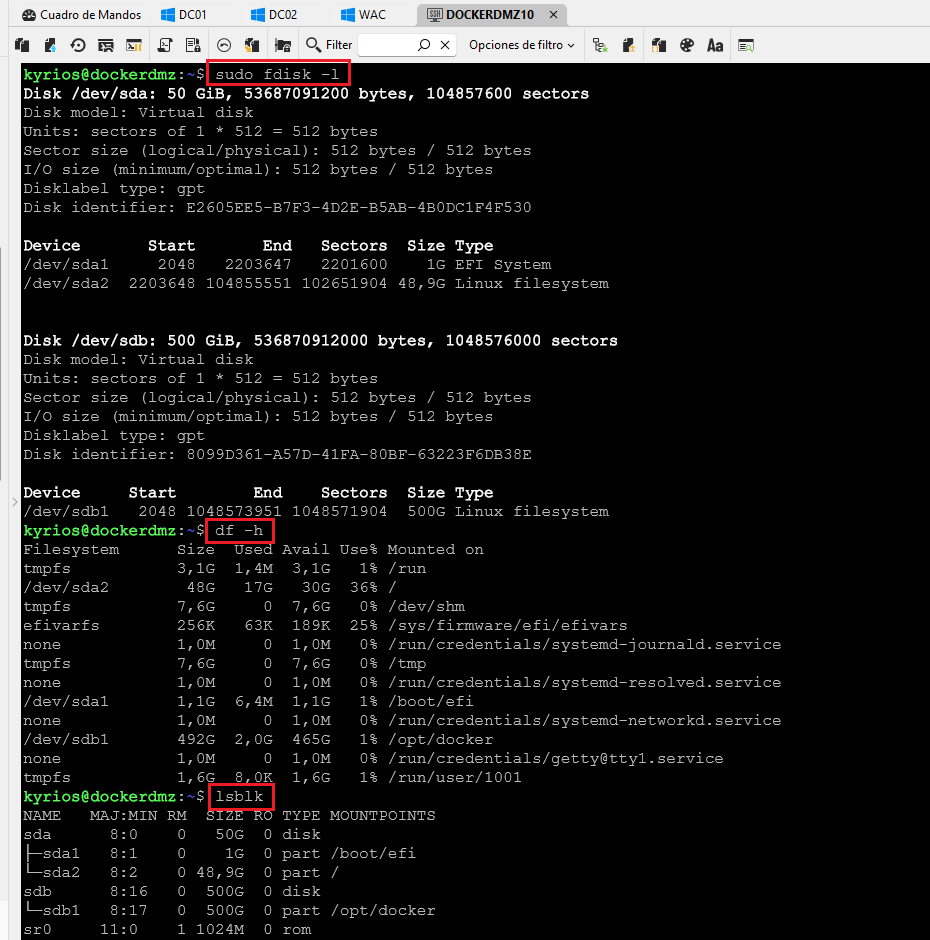Click the folder with padlock icon
The width and height of the screenshot is (930, 940).
point(283,45)
